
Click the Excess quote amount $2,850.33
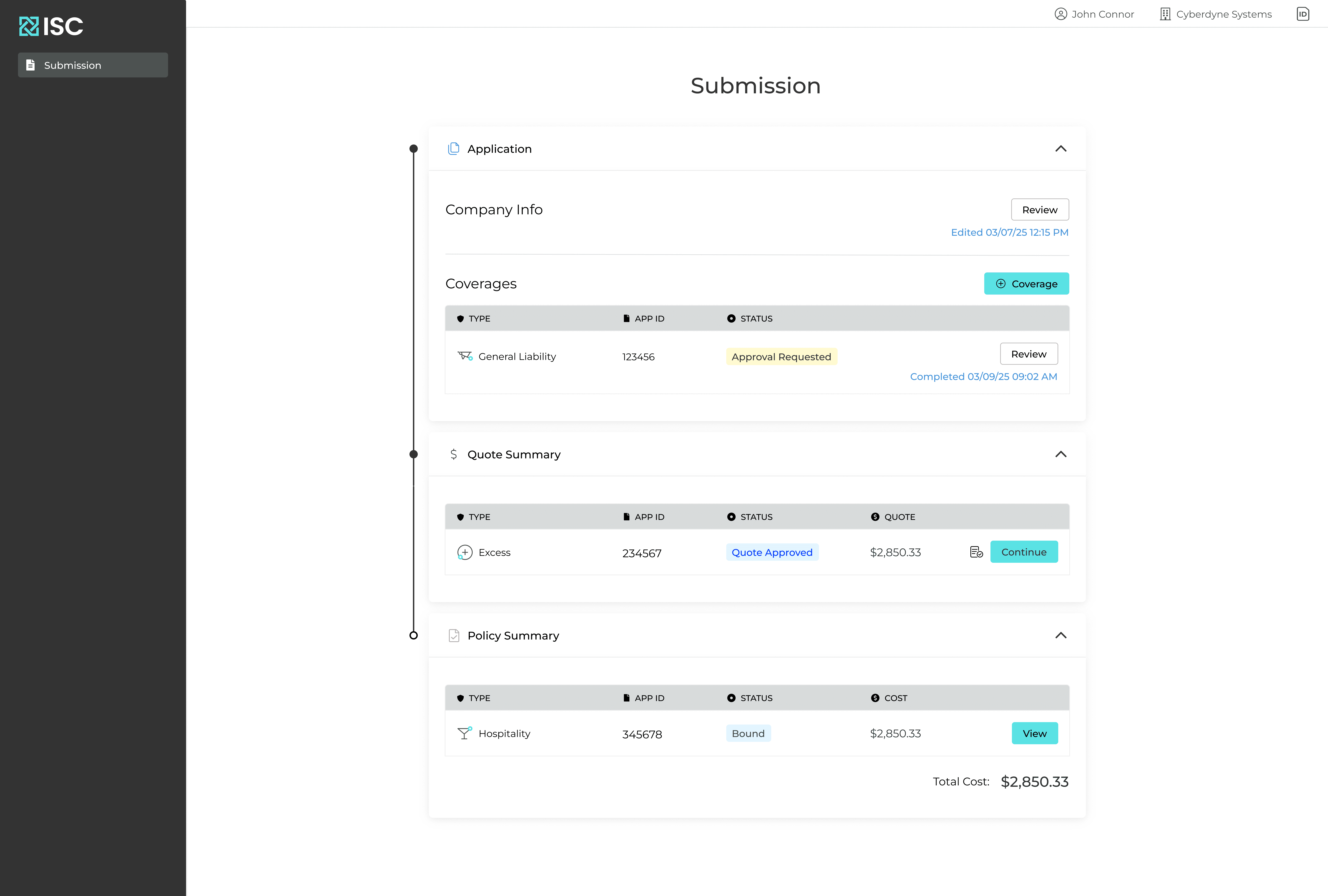[x=895, y=552]
